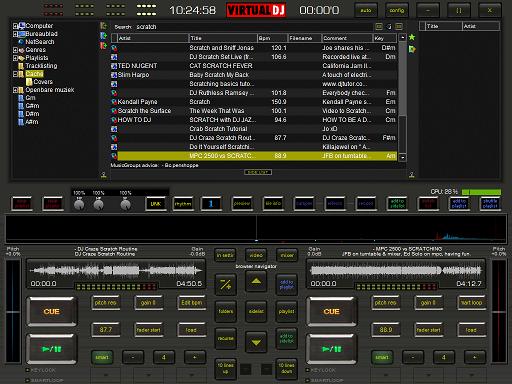Image resolution: width=512 pixels, height=384 pixels.
Task: Click the left deck CUE button
Action: [52, 312]
